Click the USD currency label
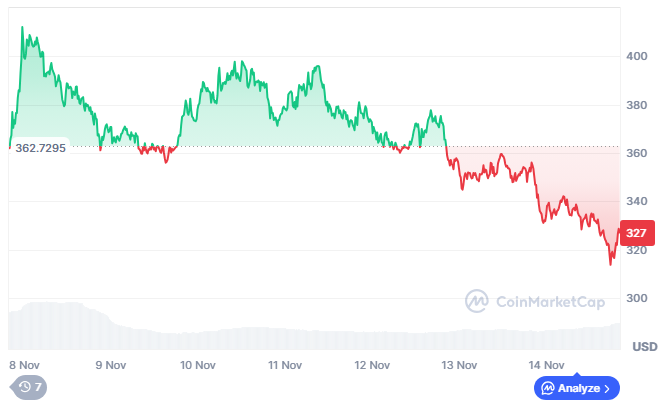Viewport: 662px width, 404px height. 644,347
